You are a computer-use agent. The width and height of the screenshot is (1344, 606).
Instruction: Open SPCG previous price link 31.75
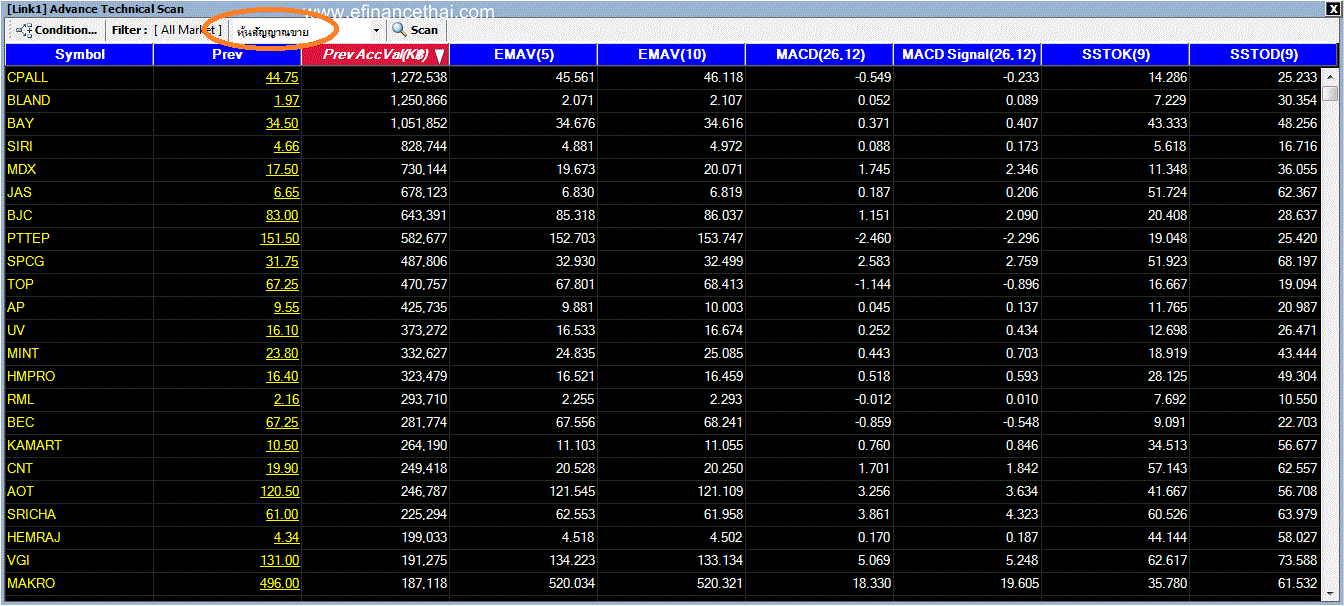tap(282, 261)
